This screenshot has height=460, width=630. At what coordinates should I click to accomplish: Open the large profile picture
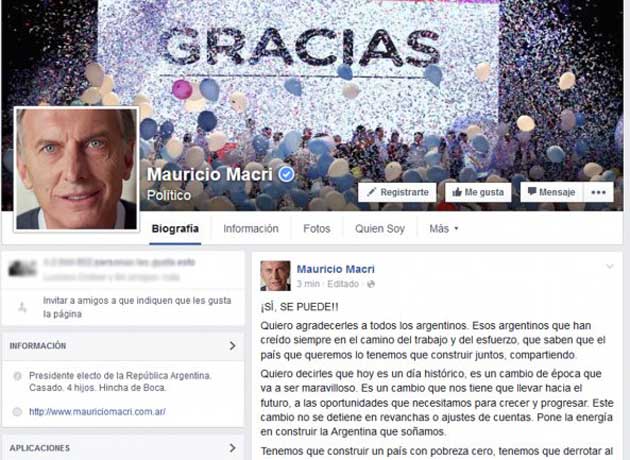pyautogui.click(x=76, y=169)
